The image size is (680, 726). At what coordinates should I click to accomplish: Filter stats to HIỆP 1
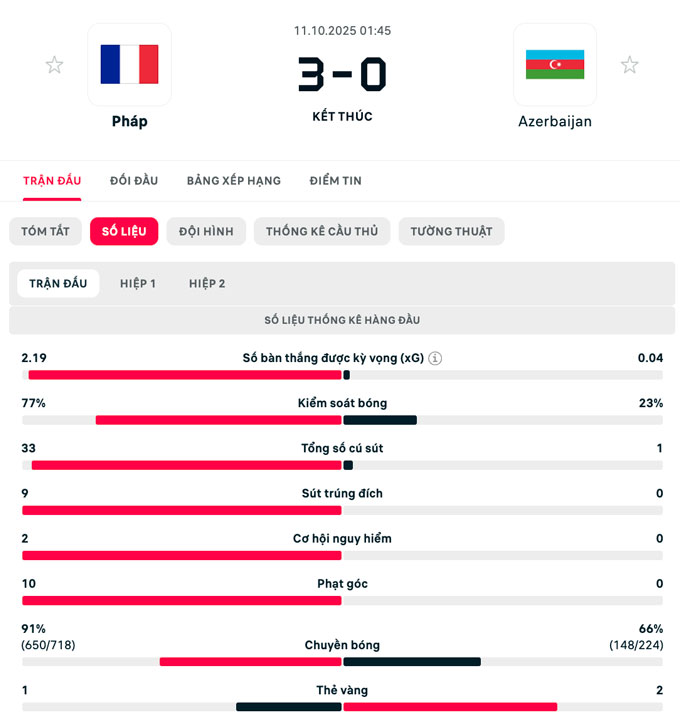point(137,283)
